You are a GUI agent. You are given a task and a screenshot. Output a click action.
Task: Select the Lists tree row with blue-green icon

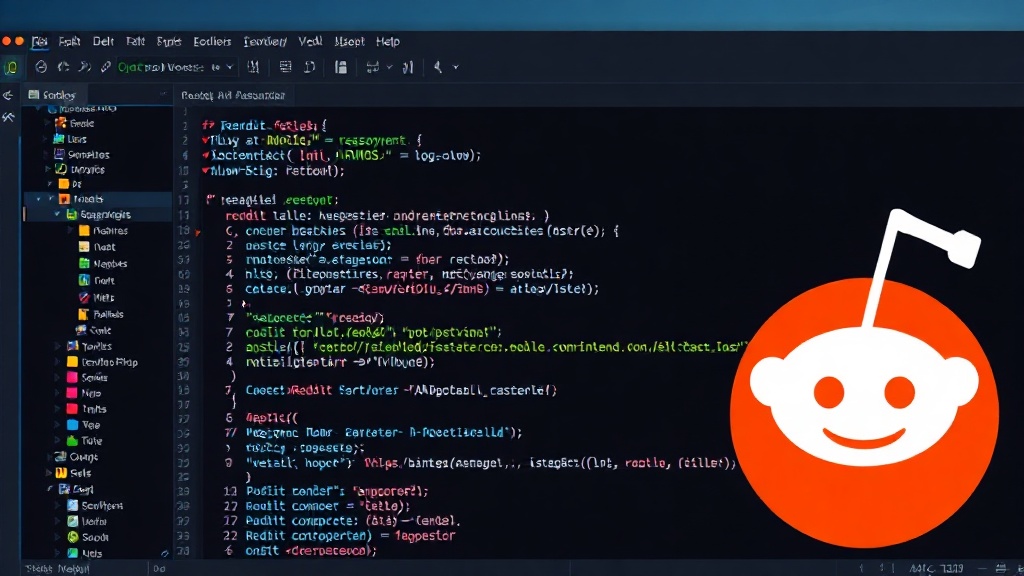(69, 139)
